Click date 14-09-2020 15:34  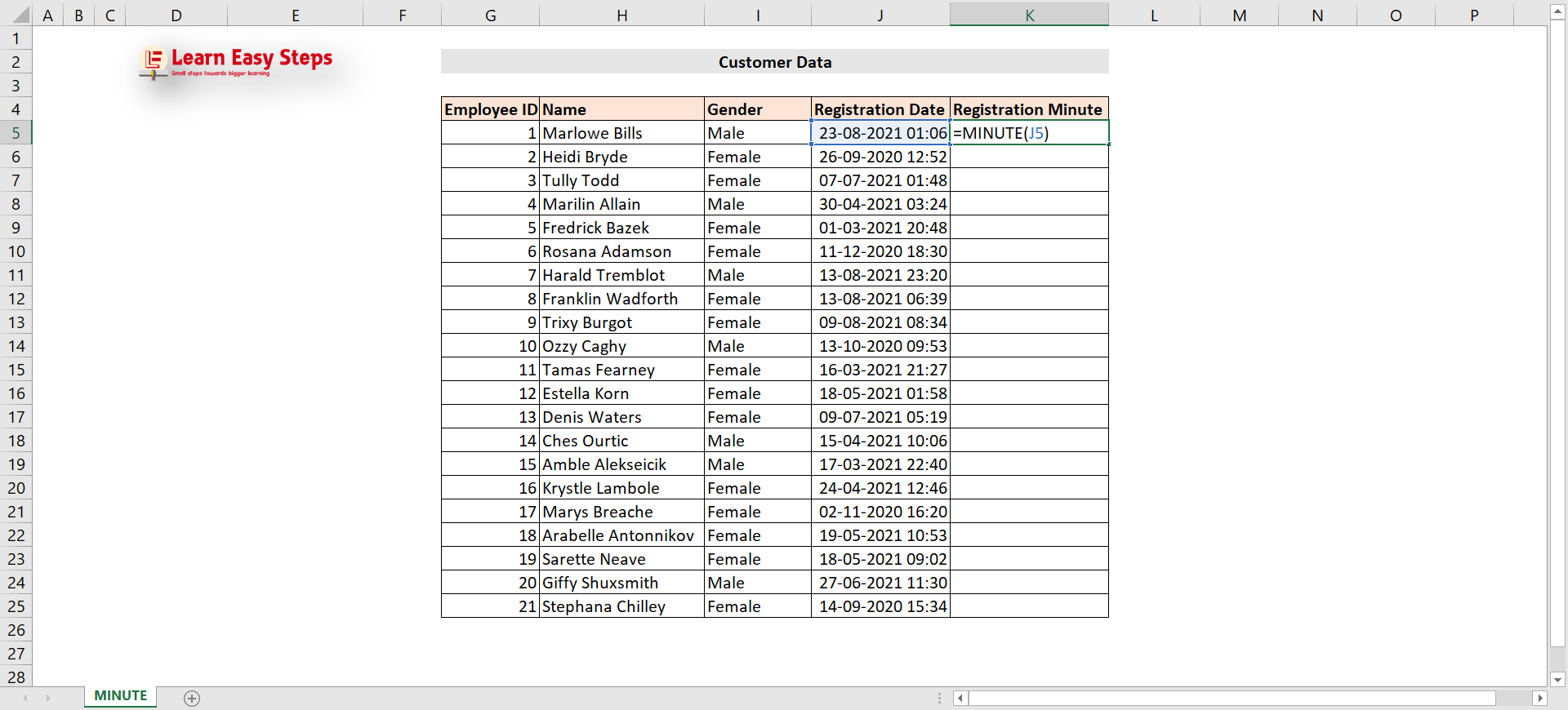tap(880, 606)
